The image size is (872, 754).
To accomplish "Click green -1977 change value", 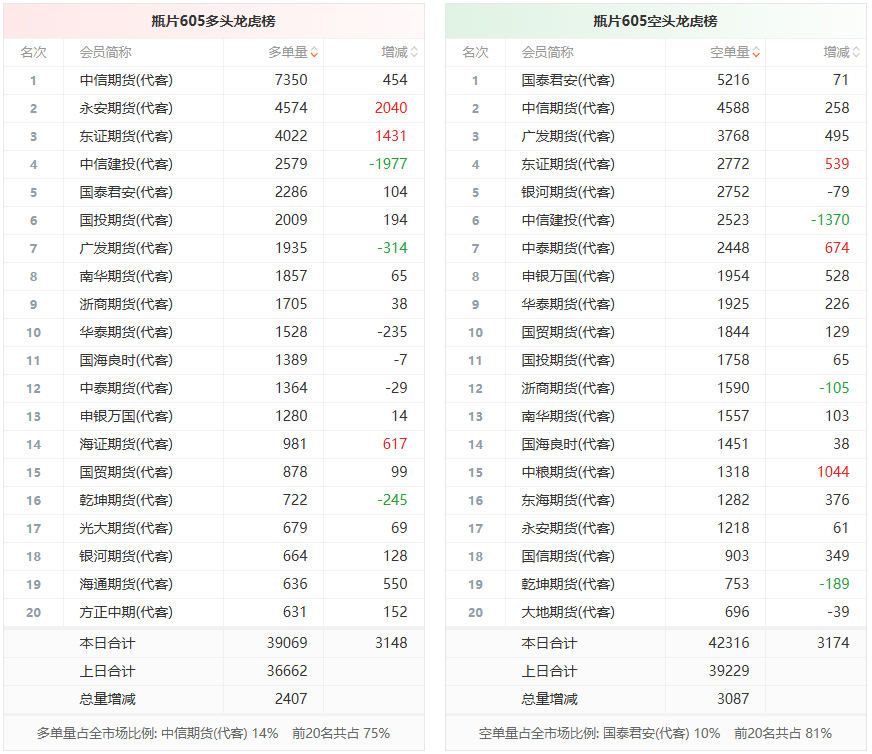I will coord(388,164).
